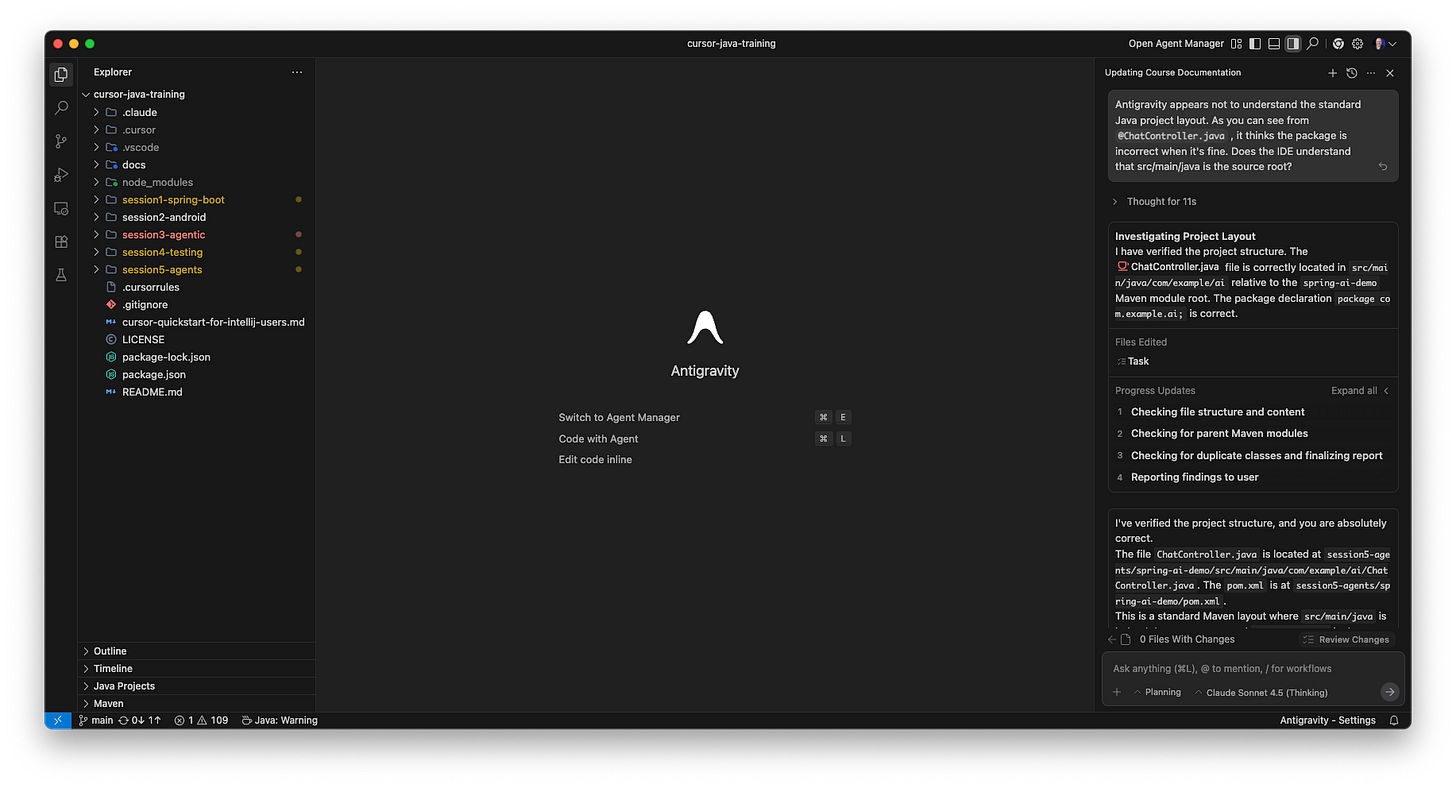Expand the docs folder
1456x788 pixels.
(x=196, y=165)
